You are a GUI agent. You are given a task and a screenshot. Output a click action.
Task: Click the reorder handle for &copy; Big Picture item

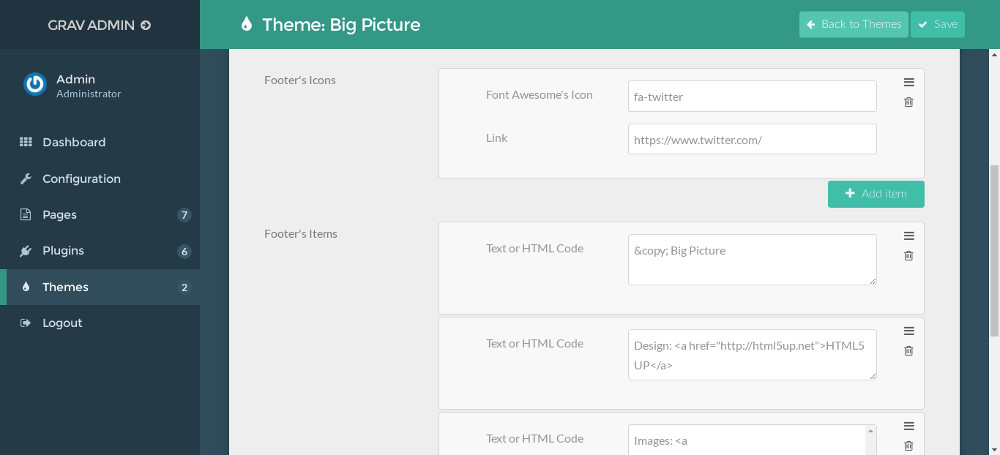pos(909,235)
